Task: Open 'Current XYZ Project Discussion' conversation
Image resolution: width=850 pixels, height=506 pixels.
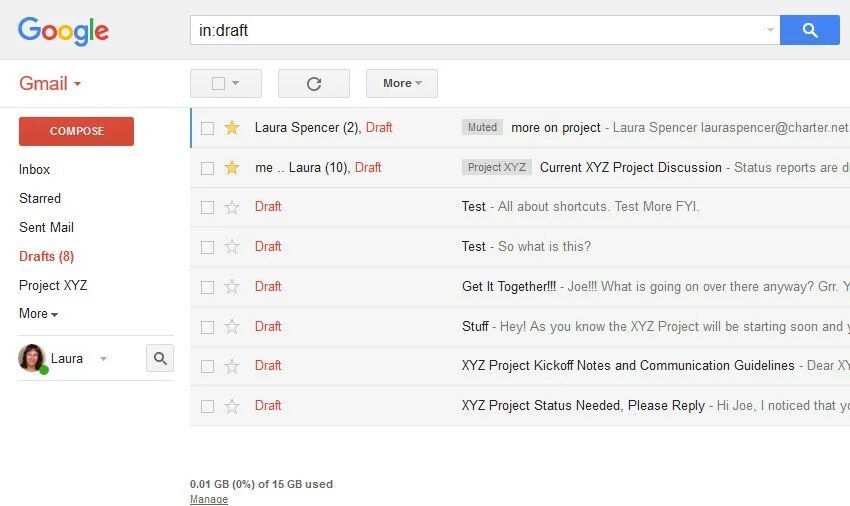Action: (x=630, y=168)
